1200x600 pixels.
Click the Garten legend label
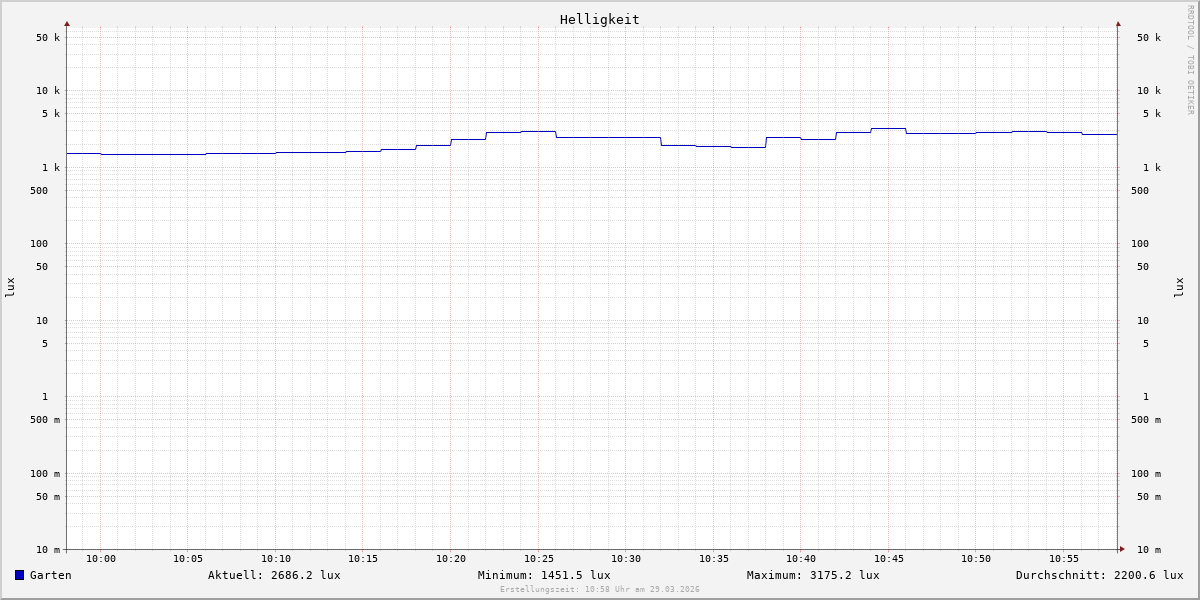(x=50, y=575)
